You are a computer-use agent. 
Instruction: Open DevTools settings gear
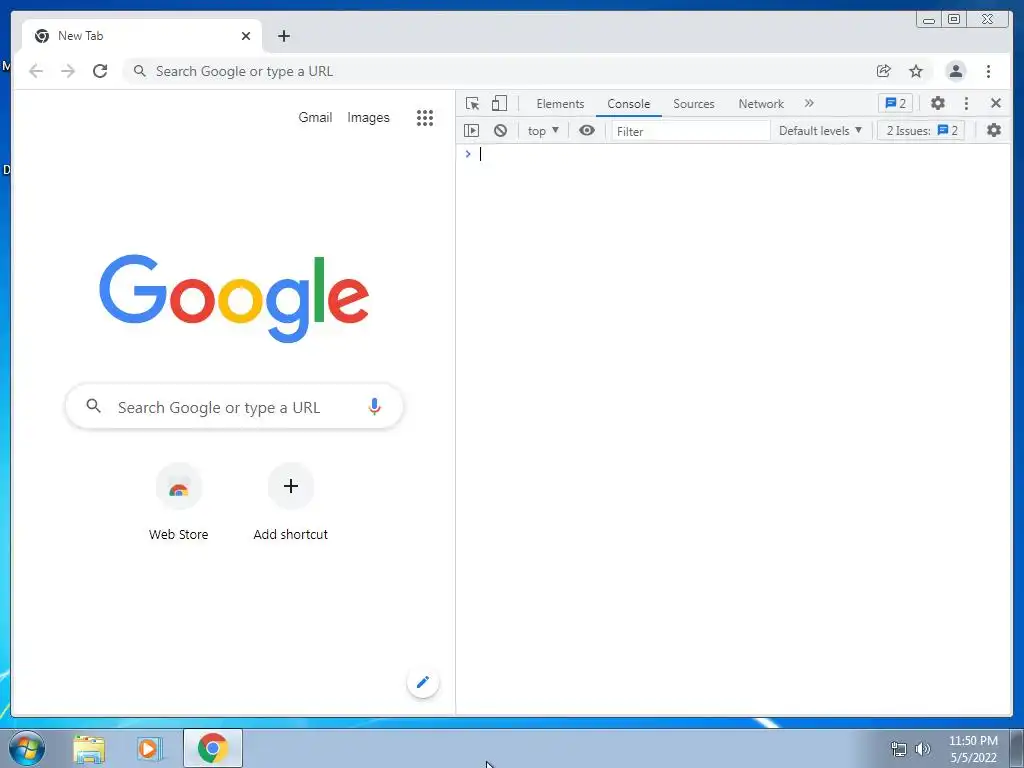[938, 103]
